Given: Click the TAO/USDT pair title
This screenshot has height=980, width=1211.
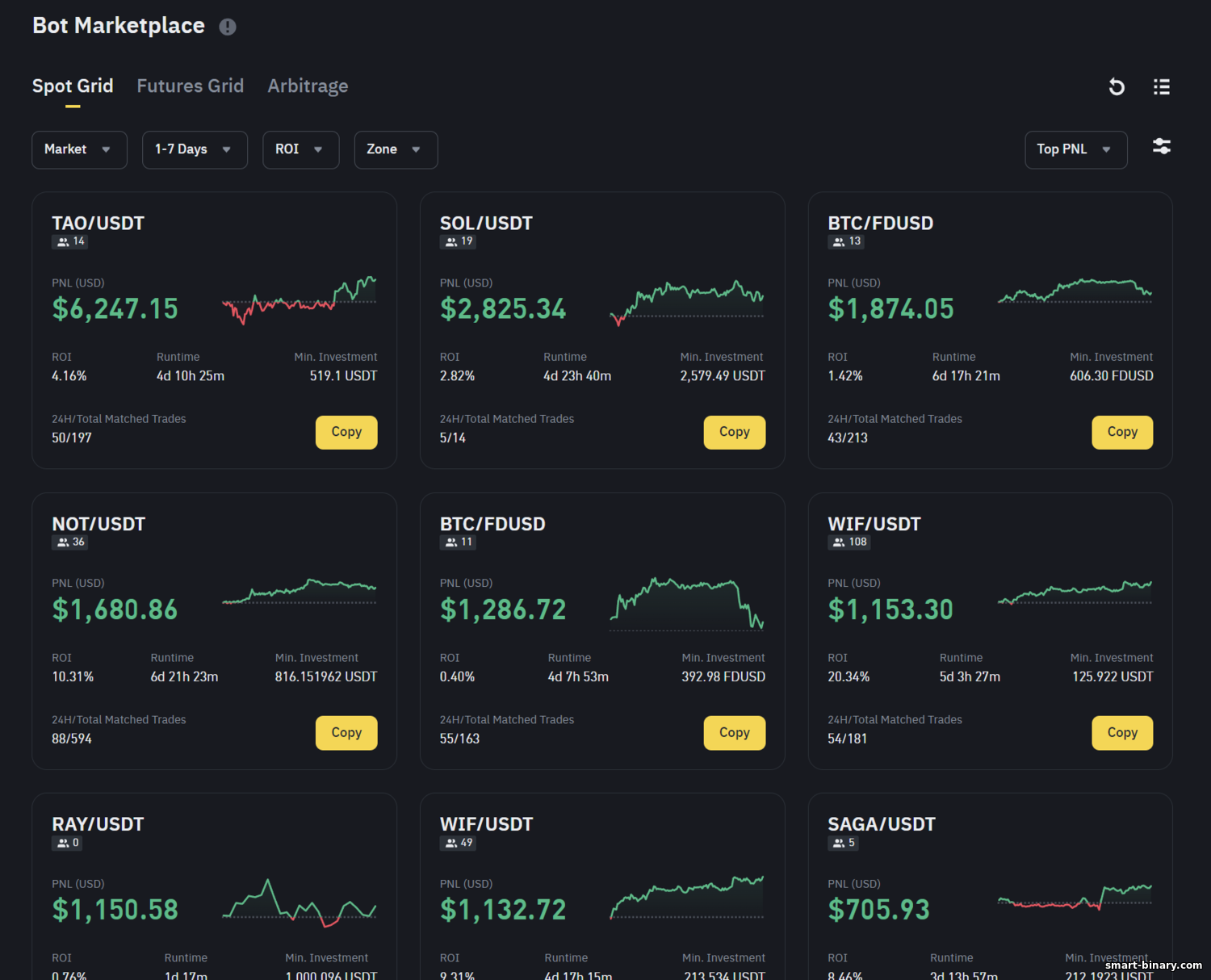Looking at the screenshot, I should (98, 224).
